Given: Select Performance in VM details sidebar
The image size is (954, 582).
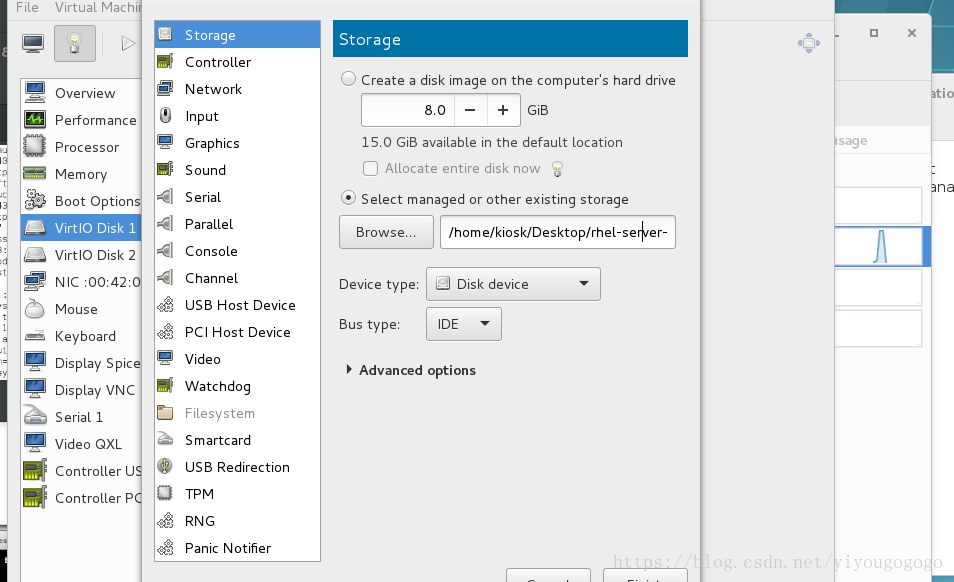Looking at the screenshot, I should tap(81, 120).
